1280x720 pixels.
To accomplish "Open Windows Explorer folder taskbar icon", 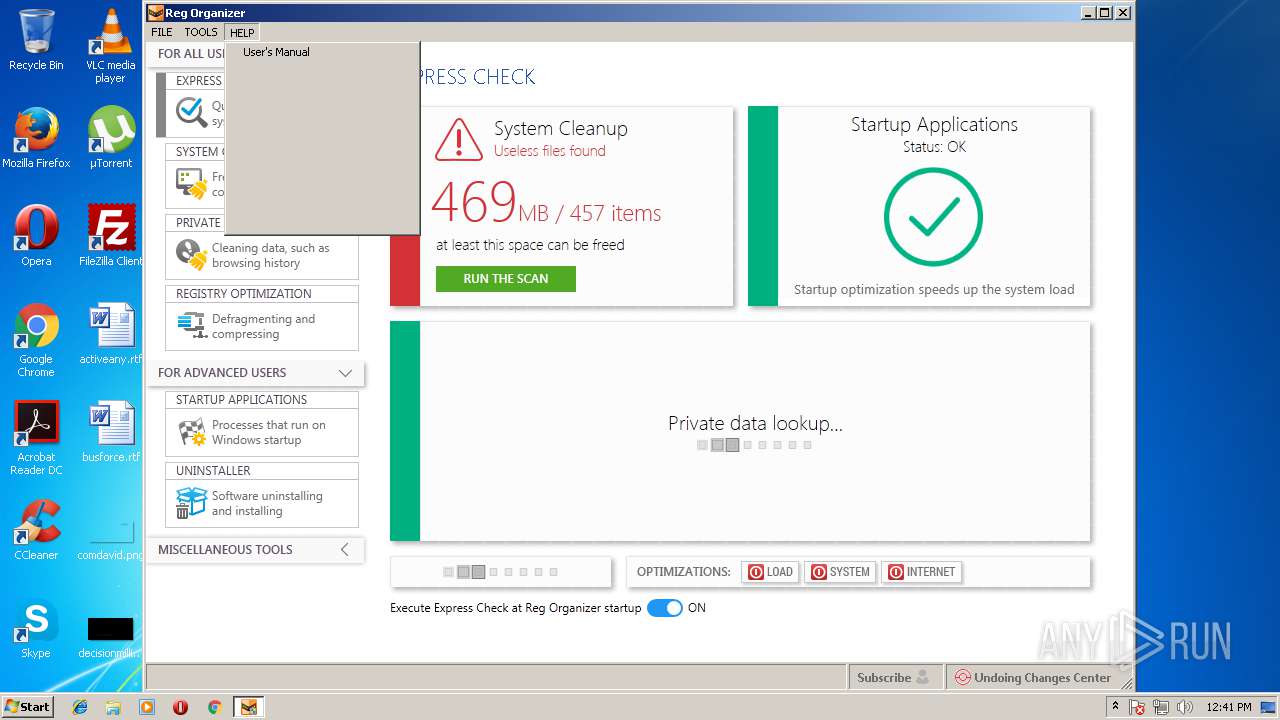I will pyautogui.click(x=113, y=707).
